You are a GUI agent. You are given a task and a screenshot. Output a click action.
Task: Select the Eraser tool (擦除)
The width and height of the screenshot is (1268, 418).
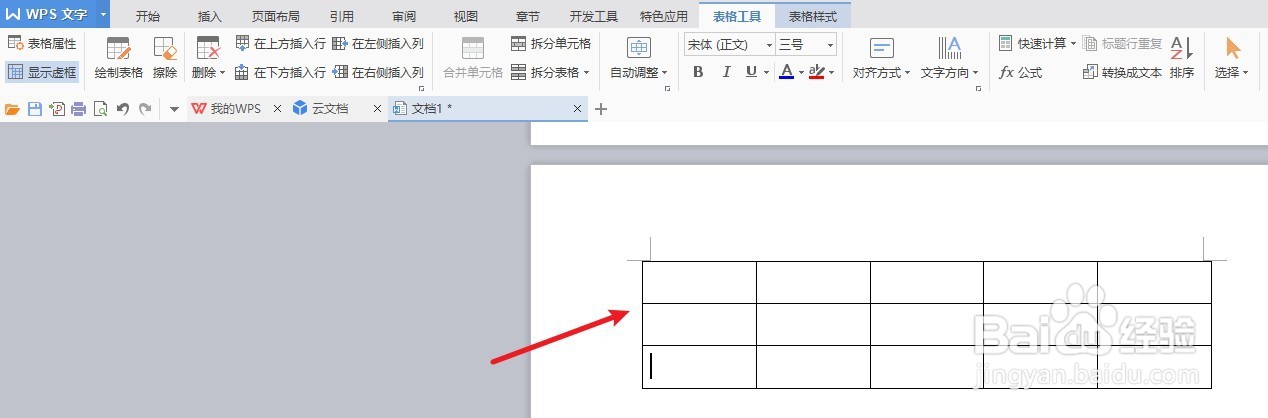point(165,60)
